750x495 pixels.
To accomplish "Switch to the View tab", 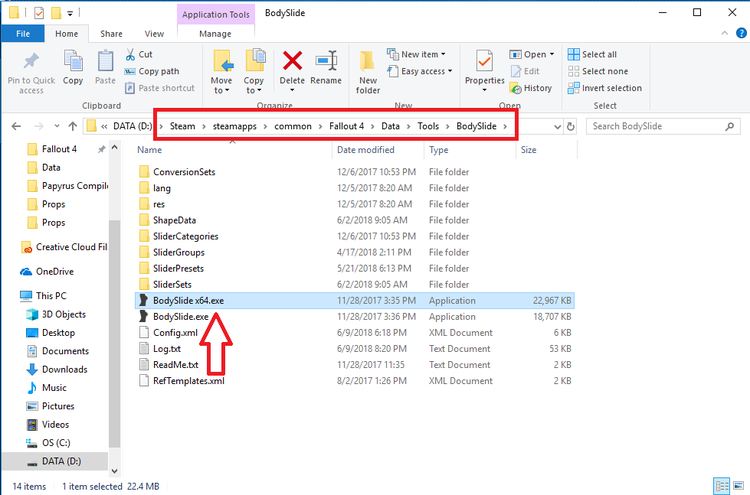I will click(x=154, y=33).
